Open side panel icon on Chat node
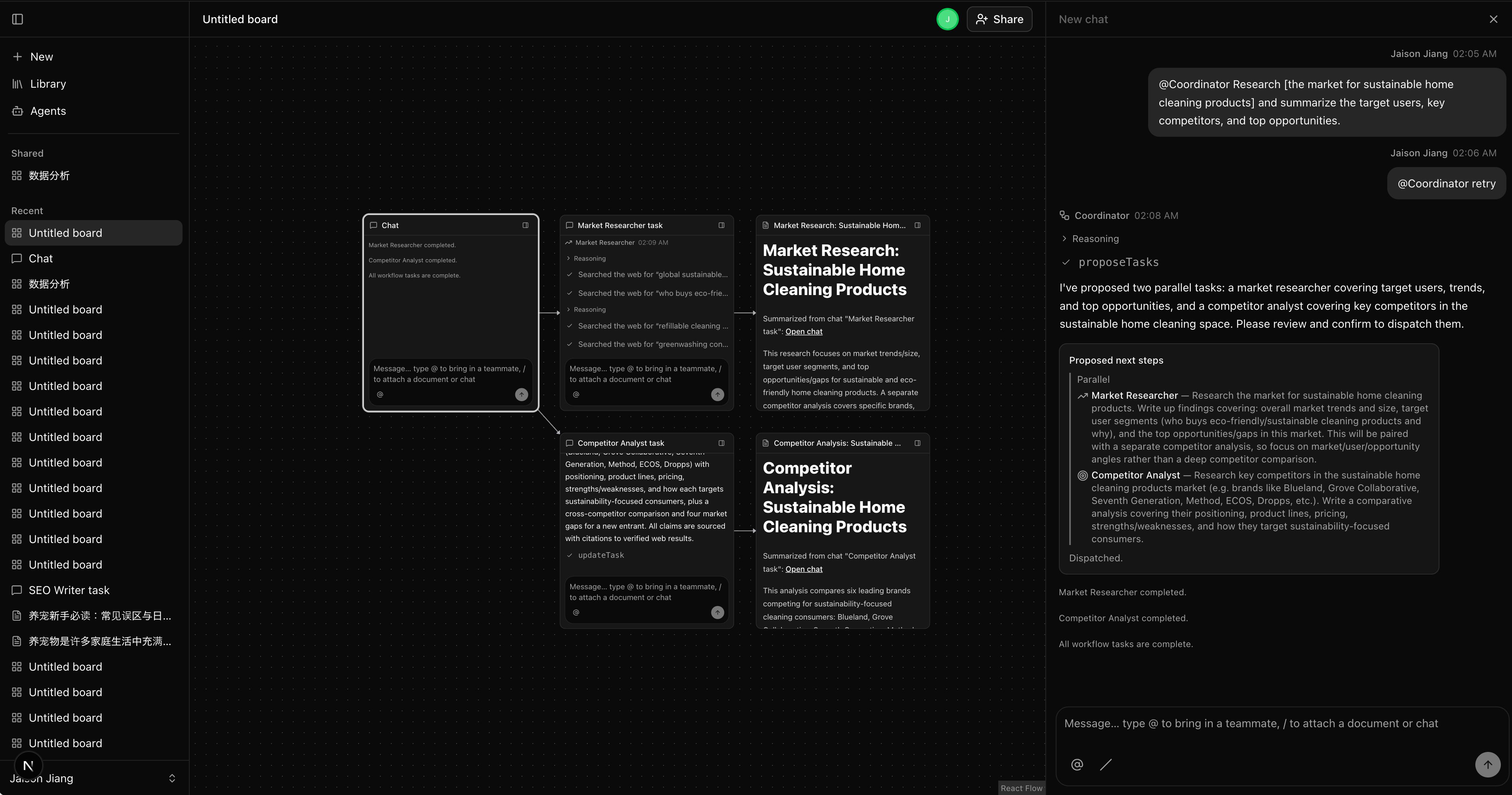 tap(525, 226)
